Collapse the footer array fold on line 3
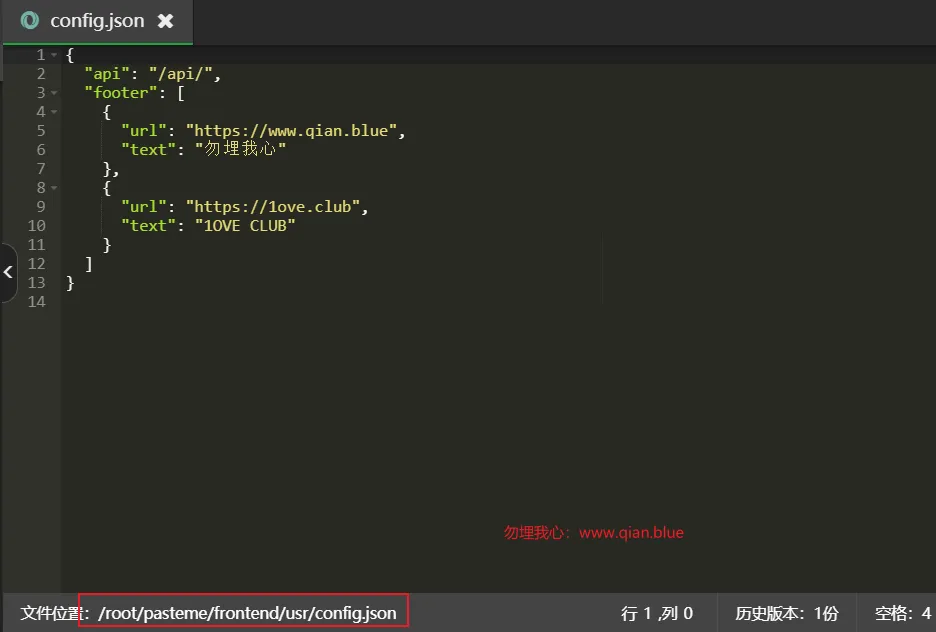The height and width of the screenshot is (632, 936). pyautogui.click(x=54, y=93)
